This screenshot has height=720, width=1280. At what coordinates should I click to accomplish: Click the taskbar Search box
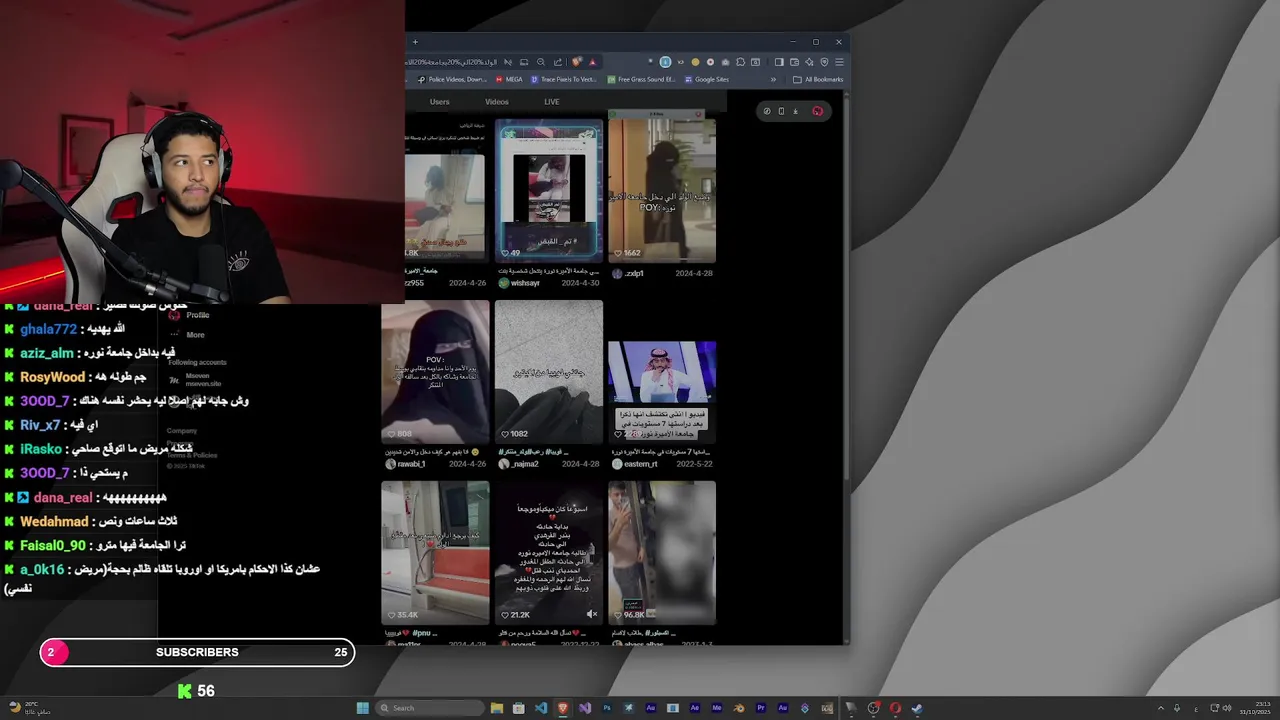[x=431, y=708]
